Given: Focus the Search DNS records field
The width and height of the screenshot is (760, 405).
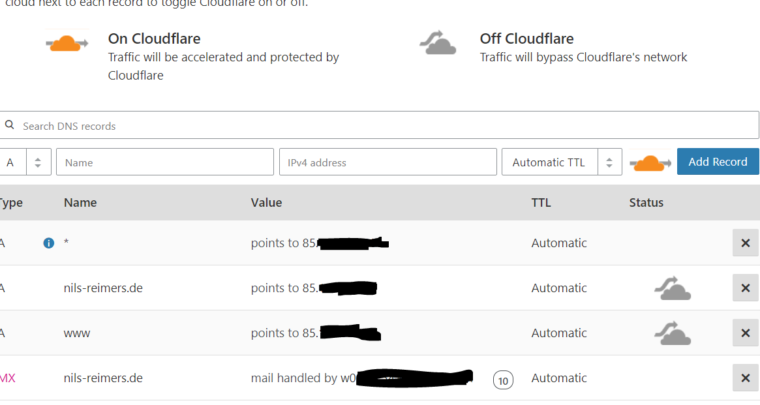Looking at the screenshot, I should pyautogui.click(x=380, y=125).
